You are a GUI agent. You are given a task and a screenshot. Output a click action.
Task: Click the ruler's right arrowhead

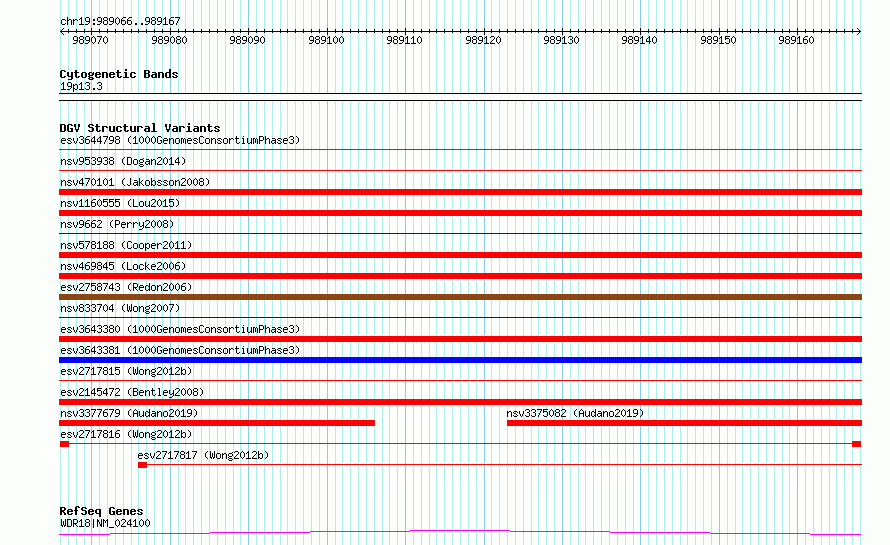[x=859, y=31]
